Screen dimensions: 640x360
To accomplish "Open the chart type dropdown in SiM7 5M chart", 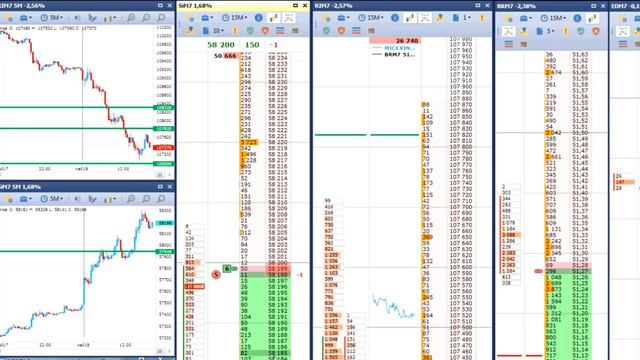I will 110,199.
